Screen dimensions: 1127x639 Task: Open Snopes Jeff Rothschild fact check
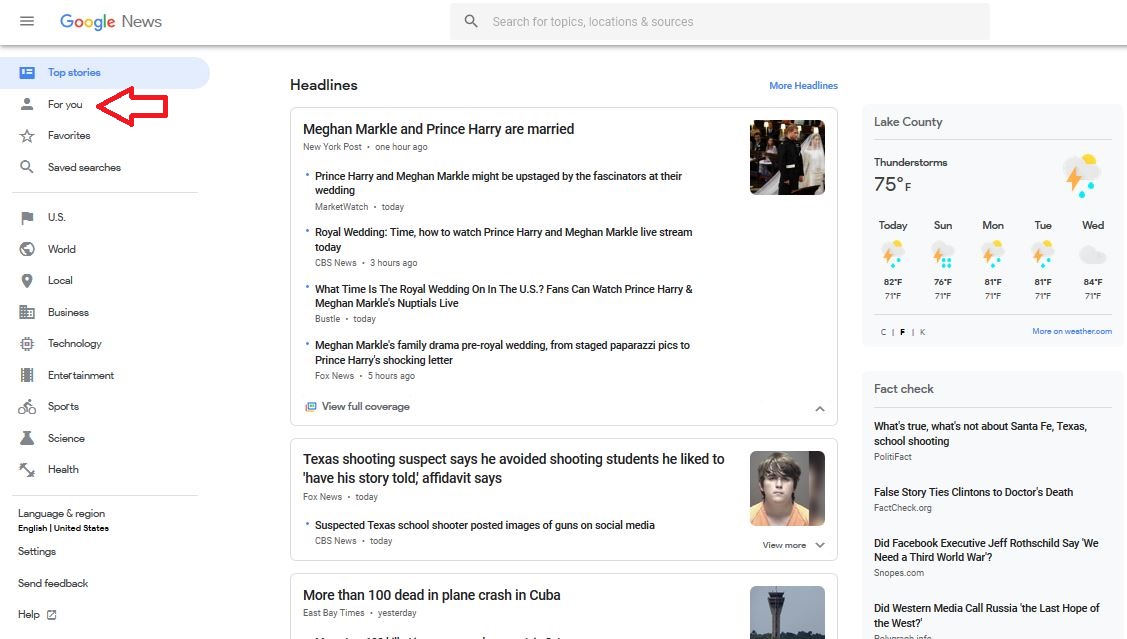coord(986,551)
